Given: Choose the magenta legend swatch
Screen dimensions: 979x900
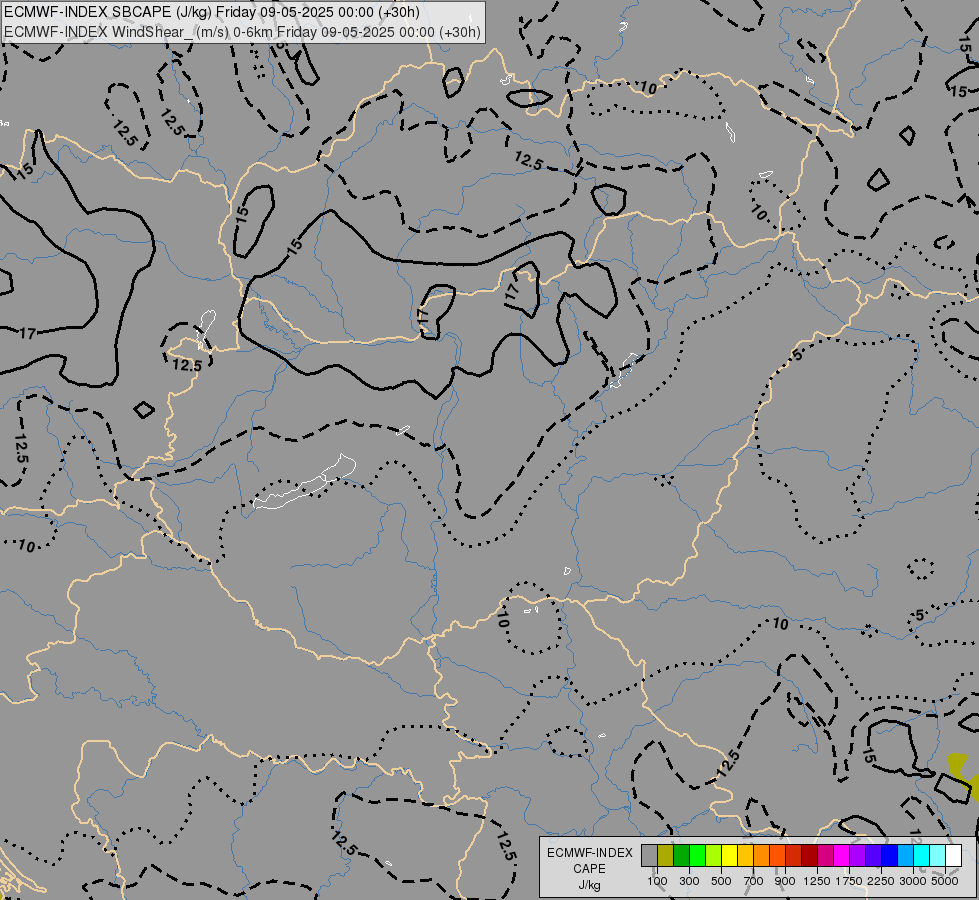Looking at the screenshot, I should [x=842, y=855].
